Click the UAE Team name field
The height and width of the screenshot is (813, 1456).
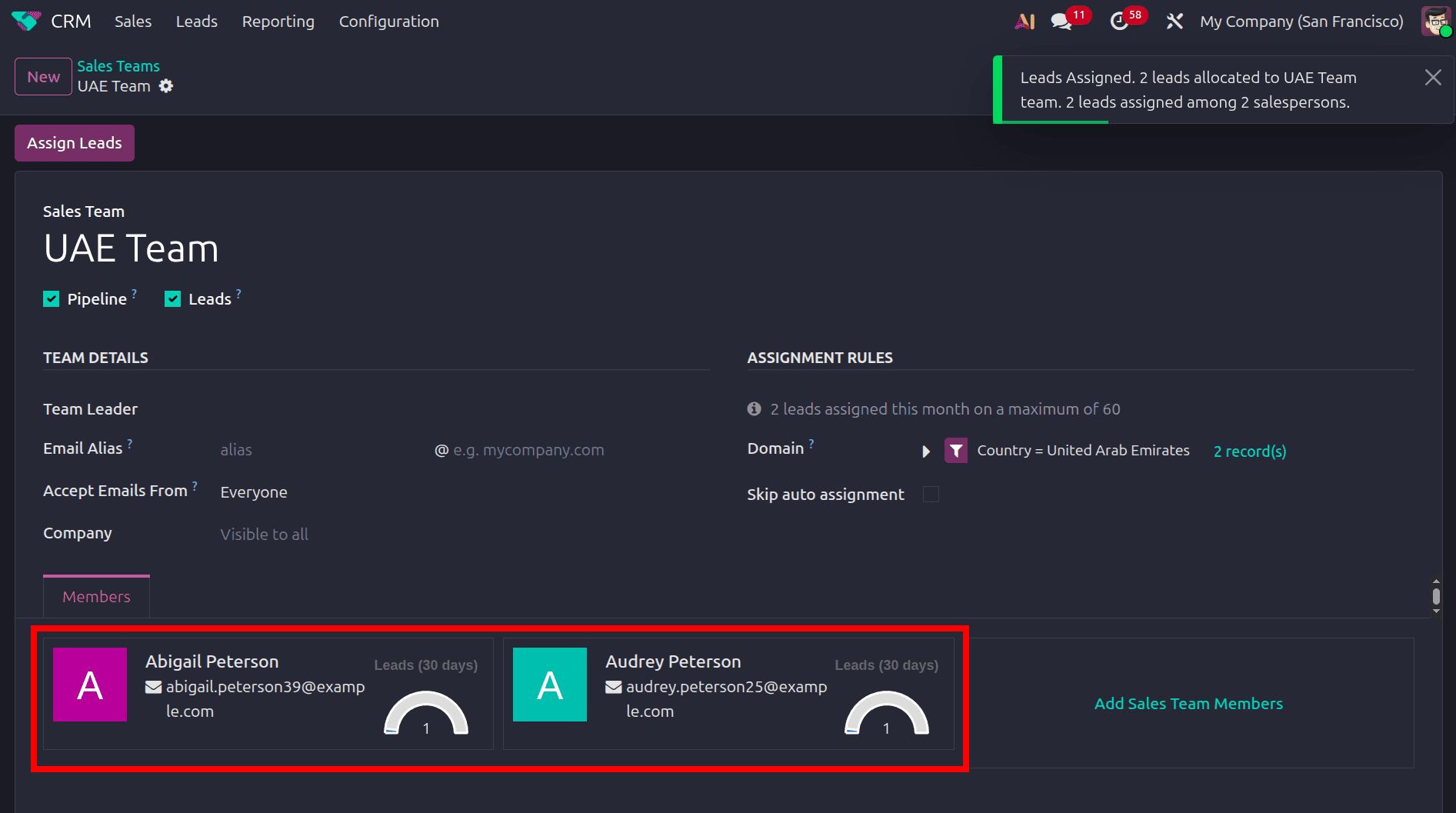click(131, 248)
